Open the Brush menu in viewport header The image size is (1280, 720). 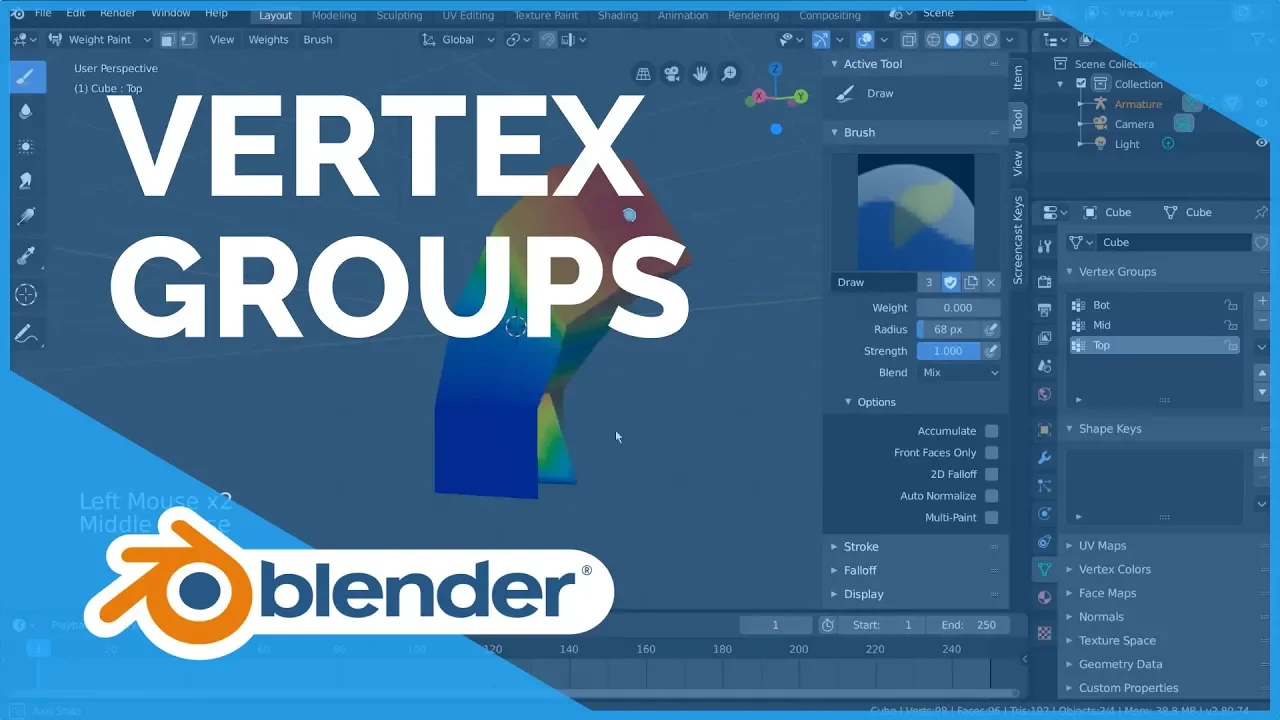pos(318,40)
